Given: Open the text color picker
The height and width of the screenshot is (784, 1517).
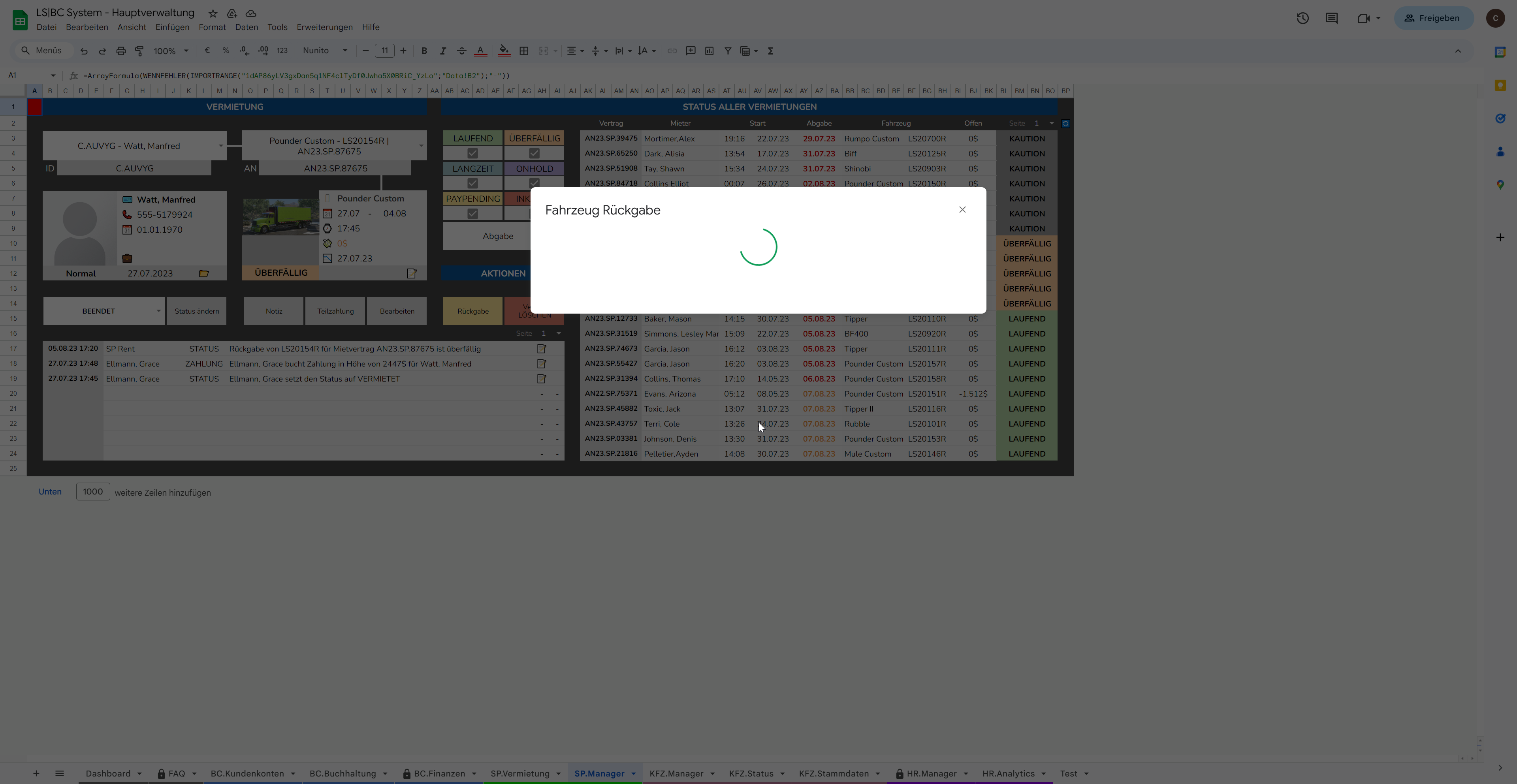Looking at the screenshot, I should 480,51.
